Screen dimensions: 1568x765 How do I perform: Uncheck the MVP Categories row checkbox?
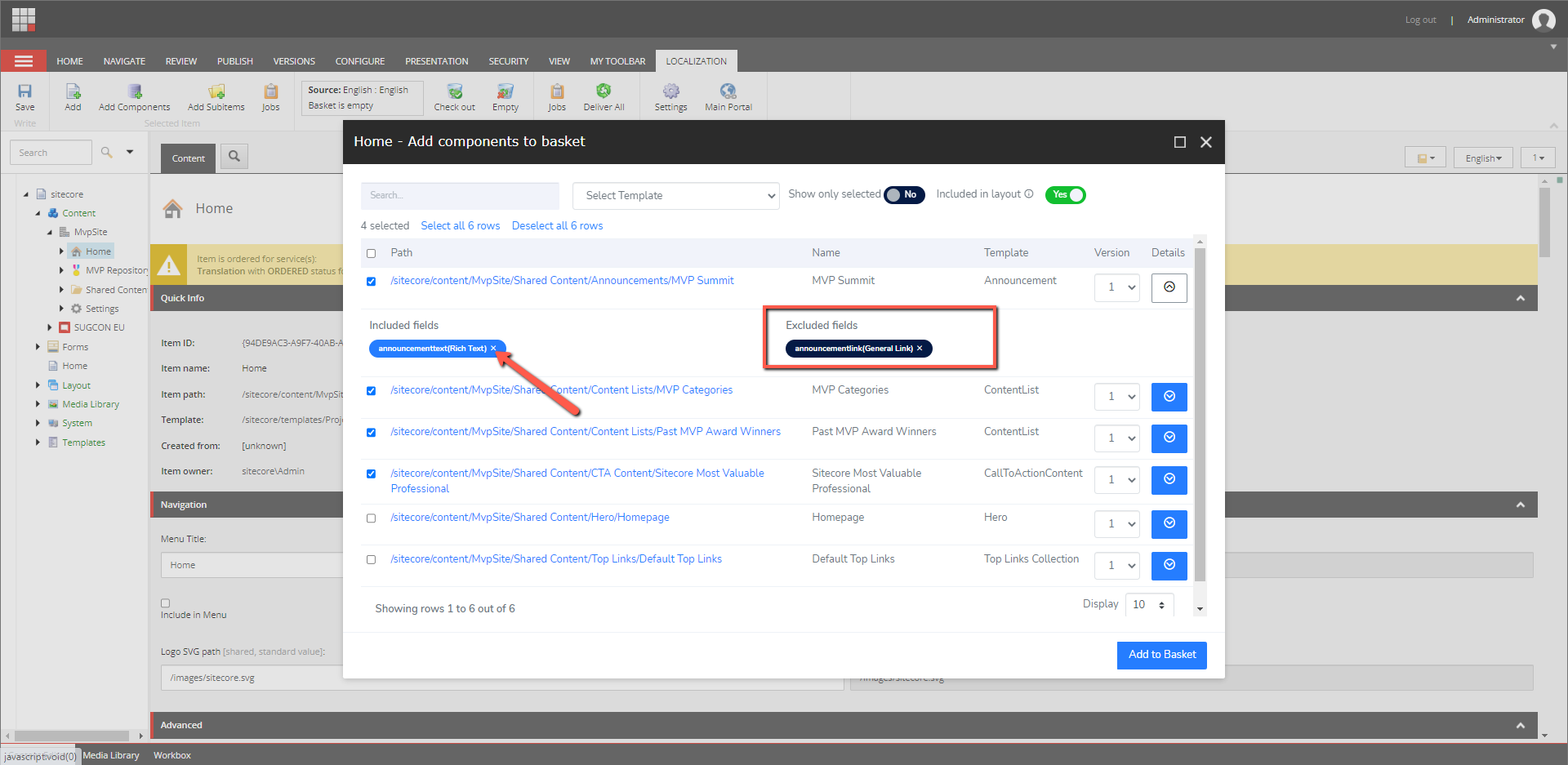372,391
